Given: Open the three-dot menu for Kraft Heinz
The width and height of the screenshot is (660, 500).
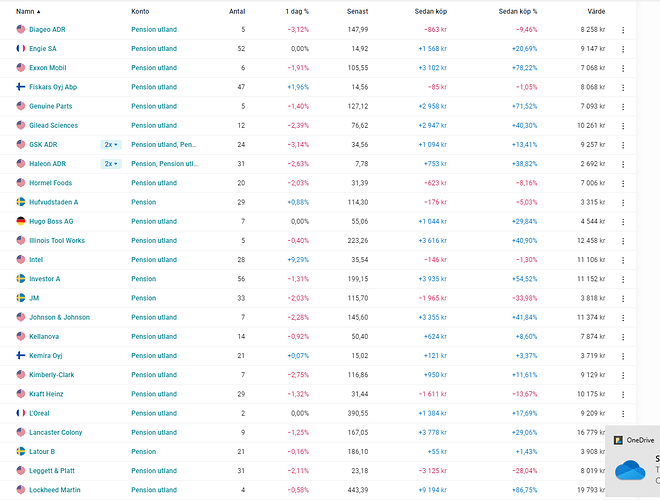Looking at the screenshot, I should (623, 394).
